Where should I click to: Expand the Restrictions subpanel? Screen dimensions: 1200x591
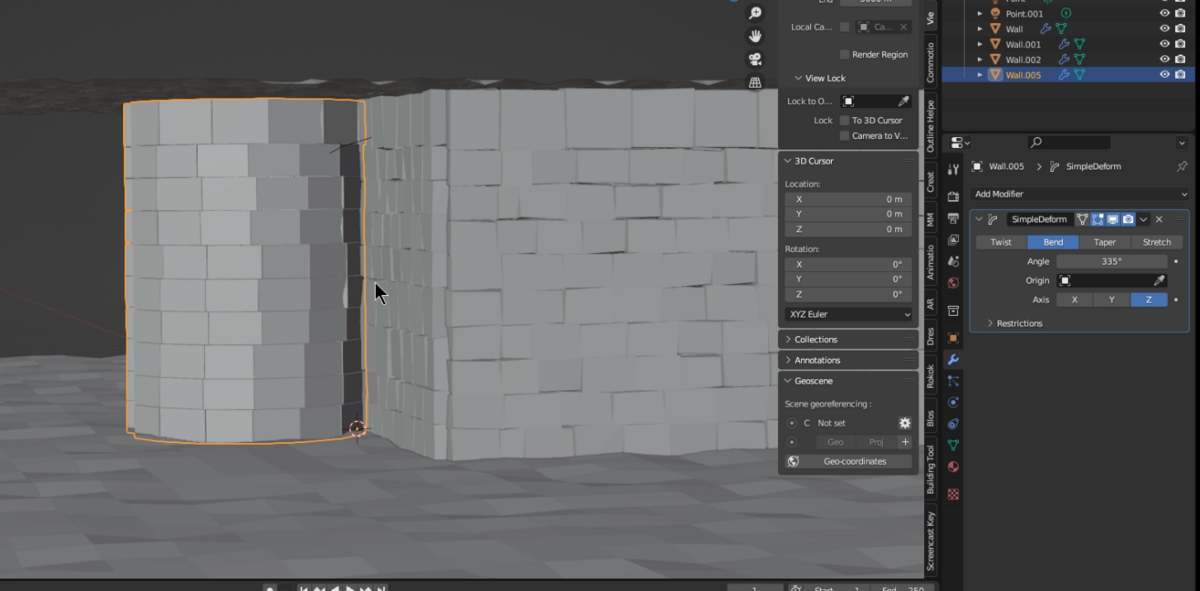(x=1014, y=323)
